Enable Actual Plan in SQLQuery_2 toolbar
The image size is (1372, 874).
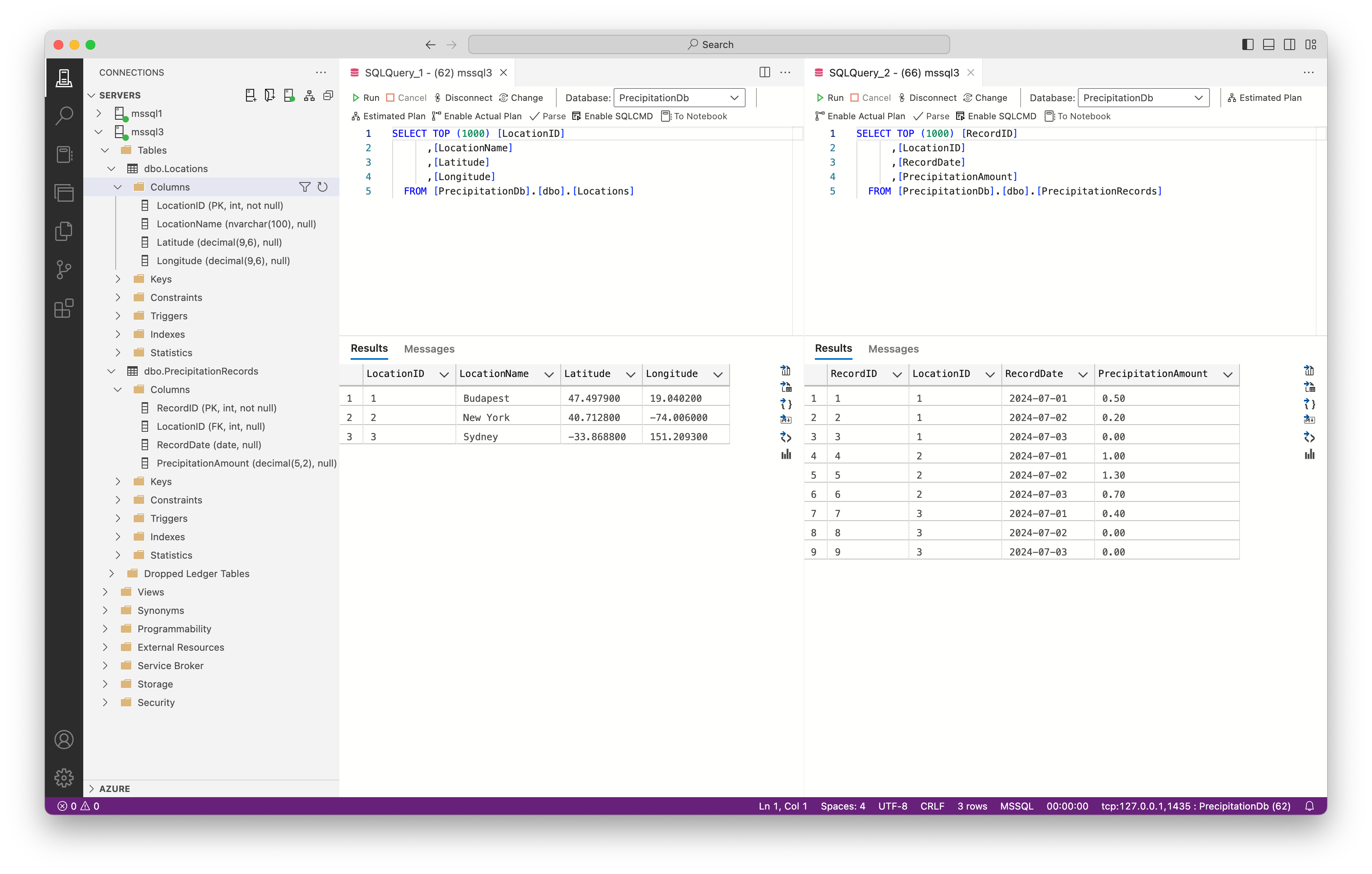click(x=861, y=116)
